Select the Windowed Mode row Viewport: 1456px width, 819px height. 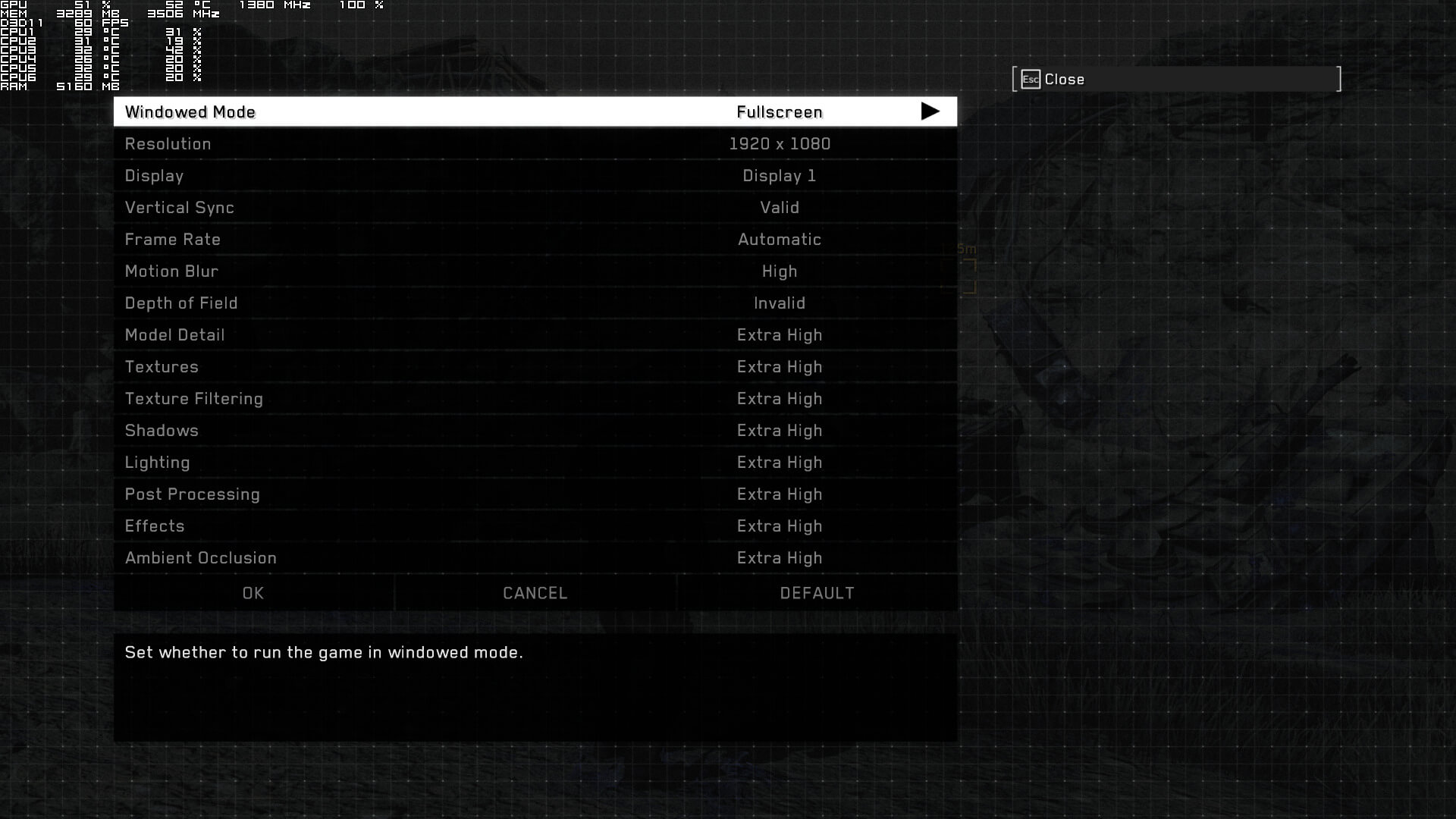coord(535,111)
